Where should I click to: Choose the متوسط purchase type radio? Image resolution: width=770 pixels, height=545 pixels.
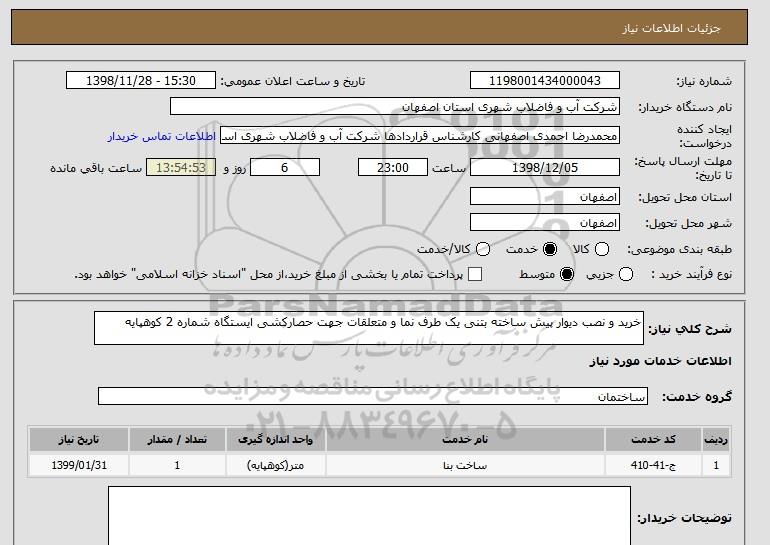567,274
